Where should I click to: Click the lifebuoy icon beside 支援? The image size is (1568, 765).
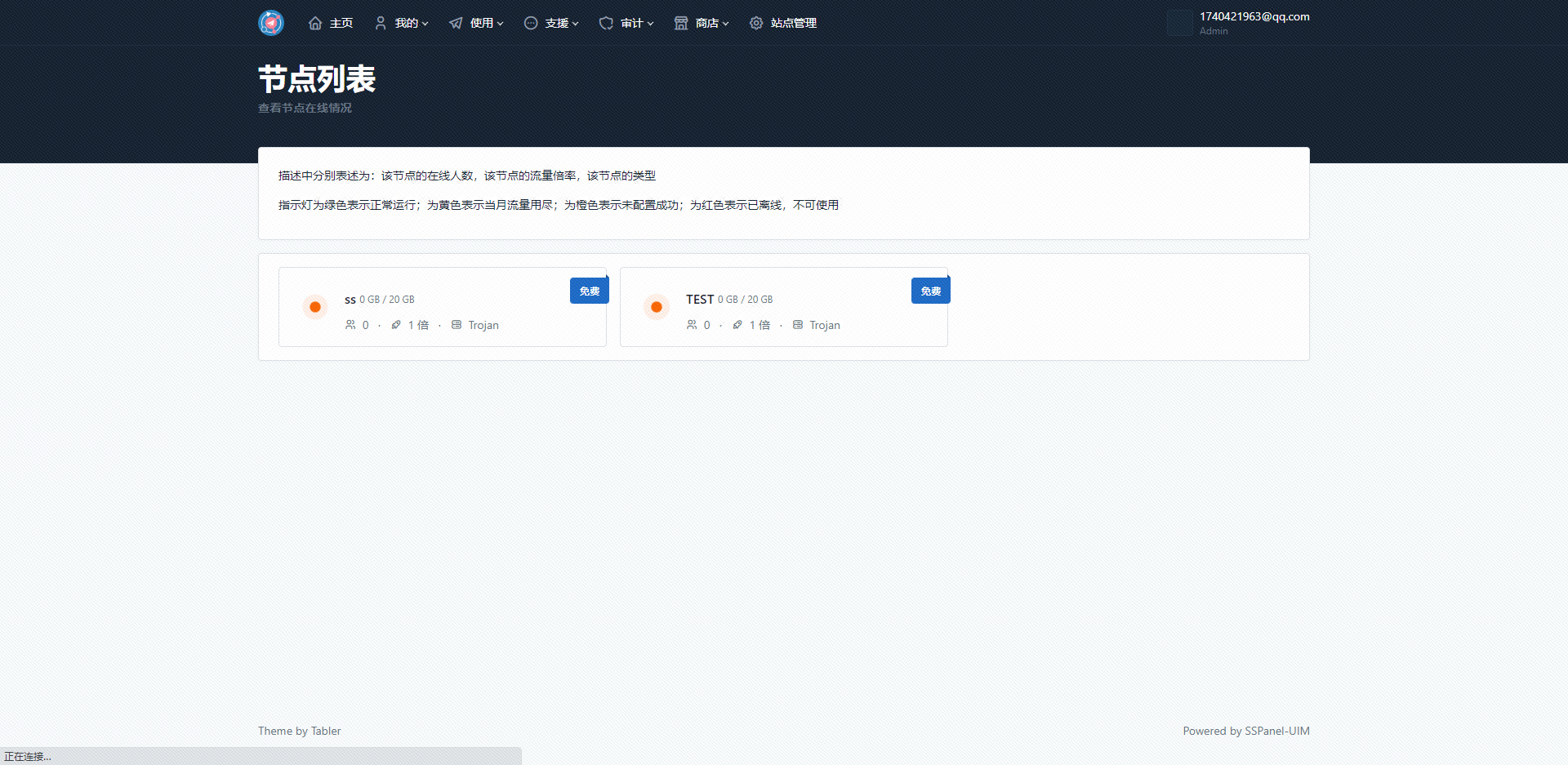click(x=531, y=23)
